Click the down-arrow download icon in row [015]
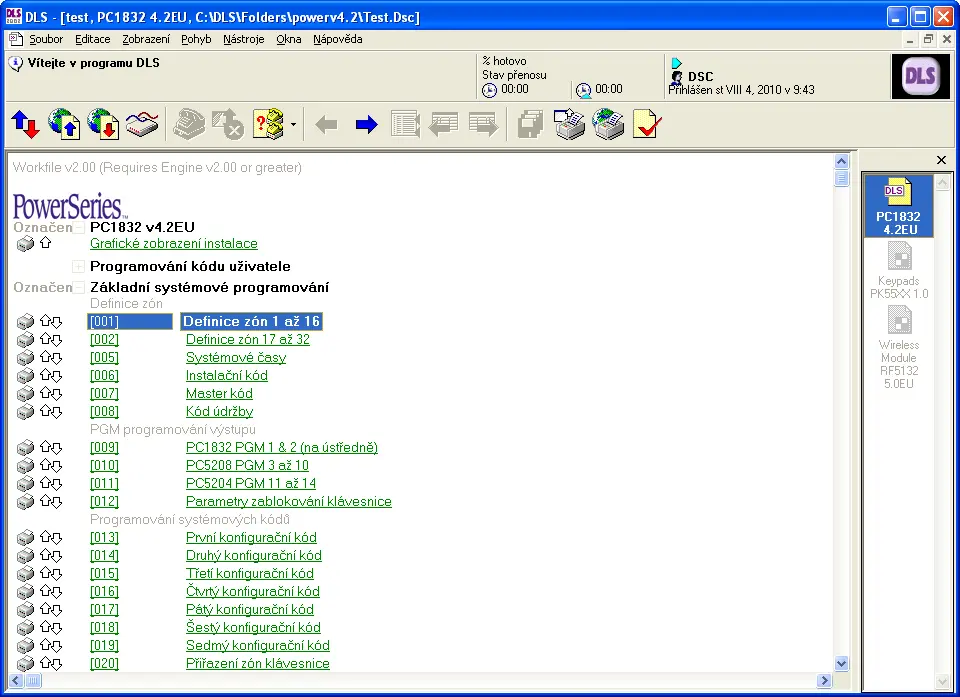The width and height of the screenshot is (960, 697). [56, 574]
